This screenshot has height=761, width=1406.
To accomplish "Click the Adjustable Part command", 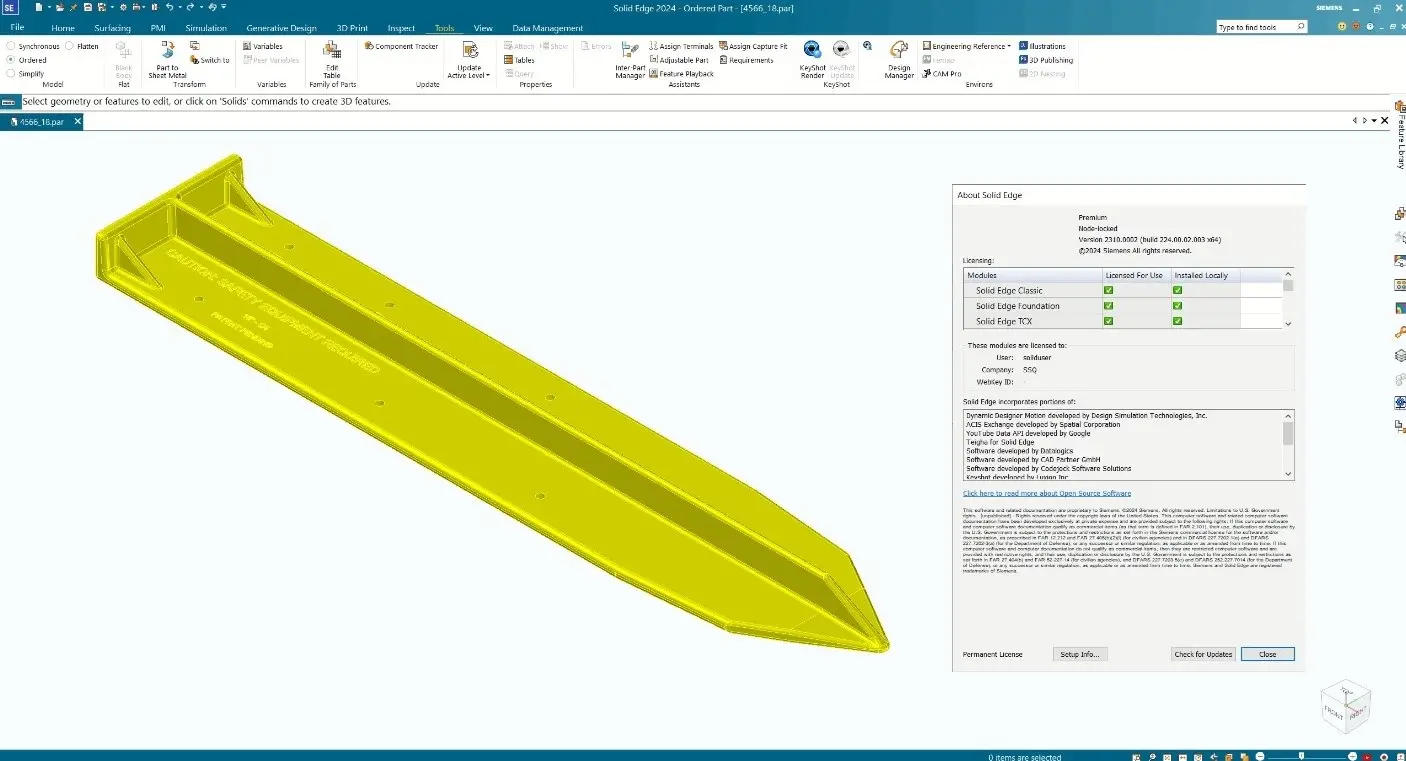I will click(679, 60).
